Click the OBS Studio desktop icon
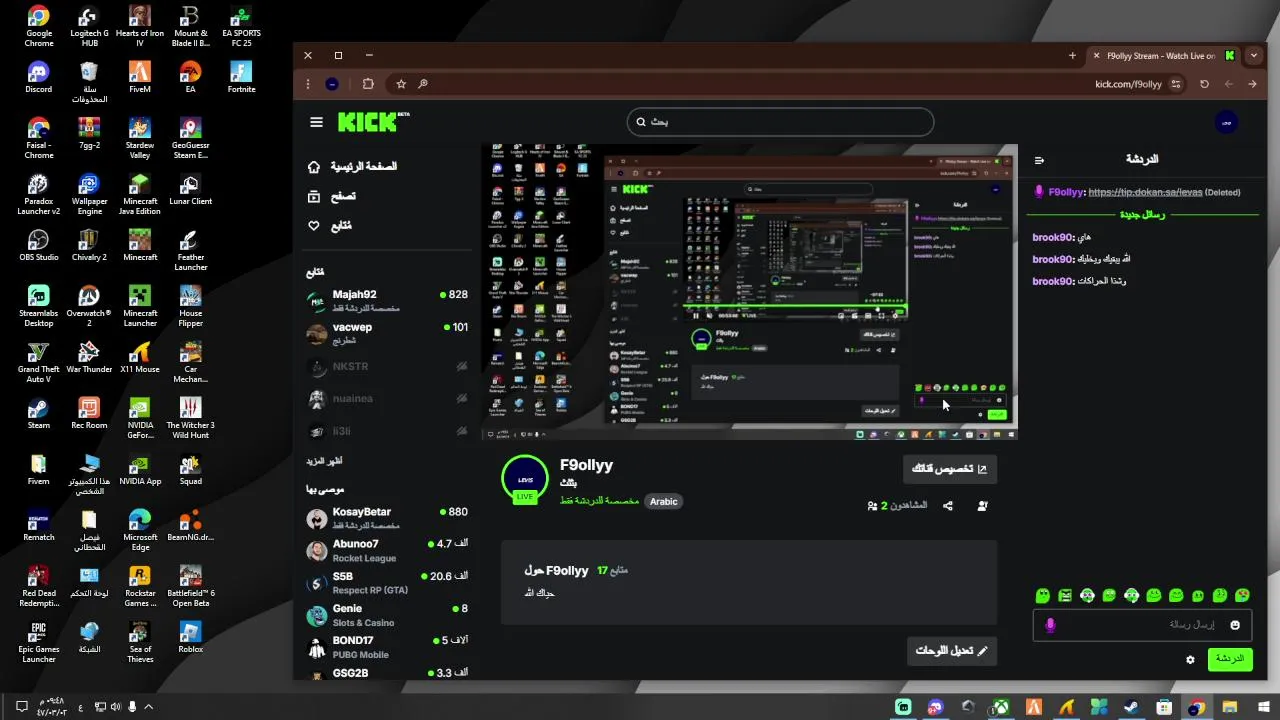Image resolution: width=1280 pixels, height=720 pixels. [38, 246]
